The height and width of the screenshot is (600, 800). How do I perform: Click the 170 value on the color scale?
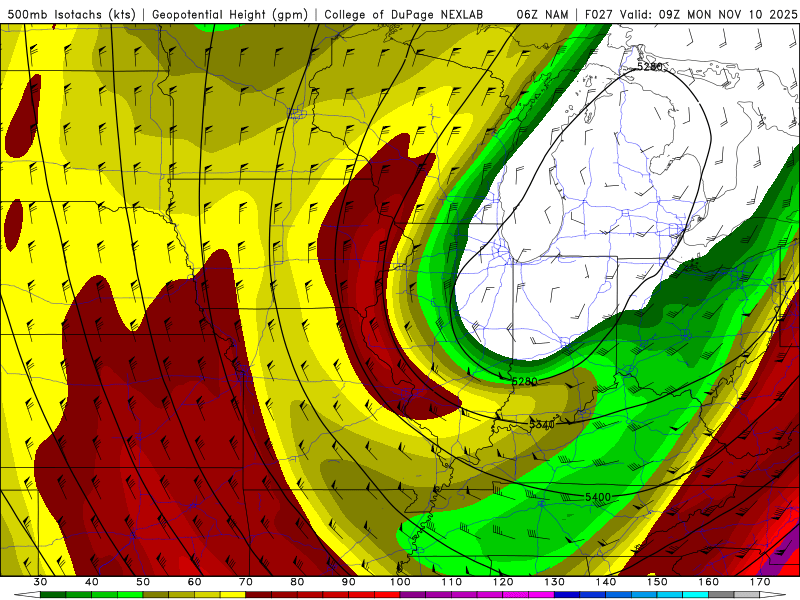(x=760, y=582)
